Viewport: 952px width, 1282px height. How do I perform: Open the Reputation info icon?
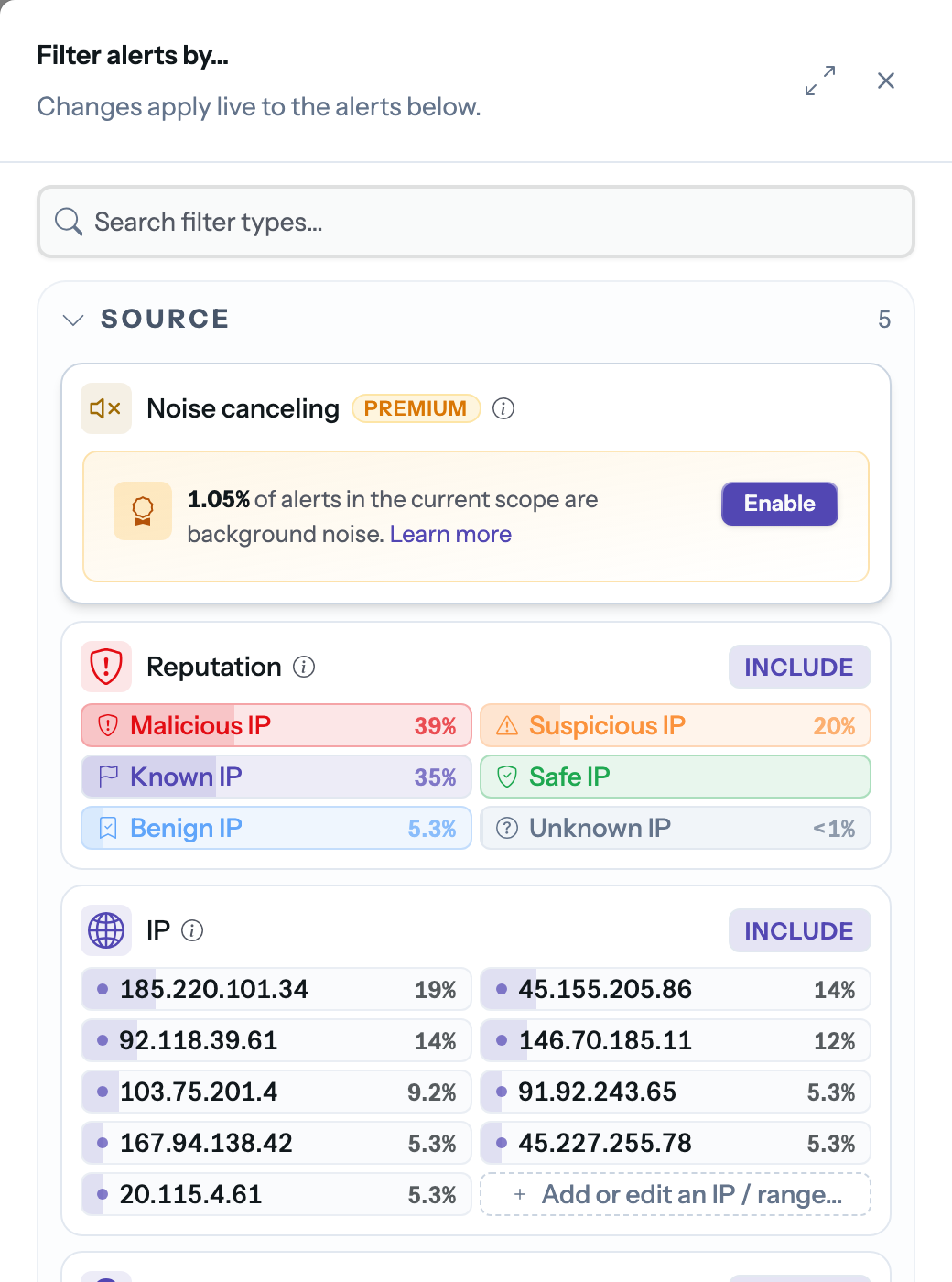(x=304, y=667)
